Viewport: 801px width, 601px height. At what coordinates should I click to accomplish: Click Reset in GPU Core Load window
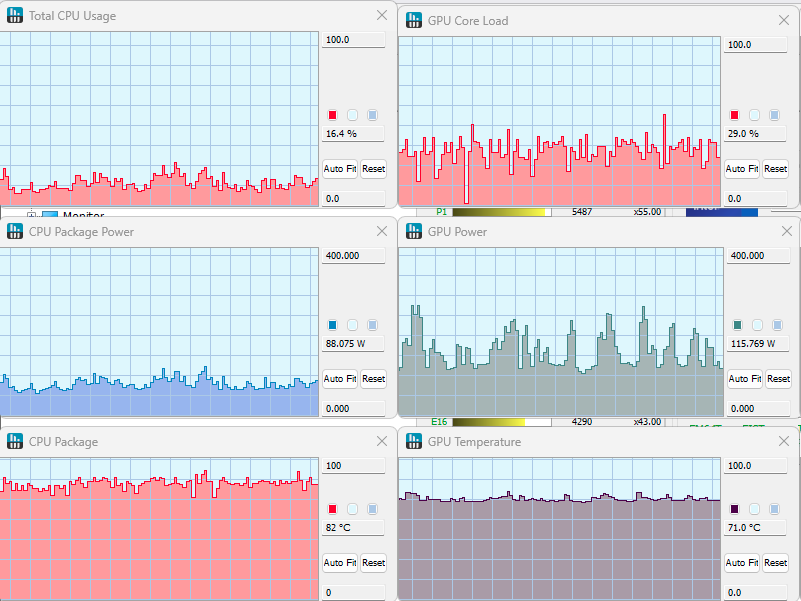pyautogui.click(x=775, y=169)
